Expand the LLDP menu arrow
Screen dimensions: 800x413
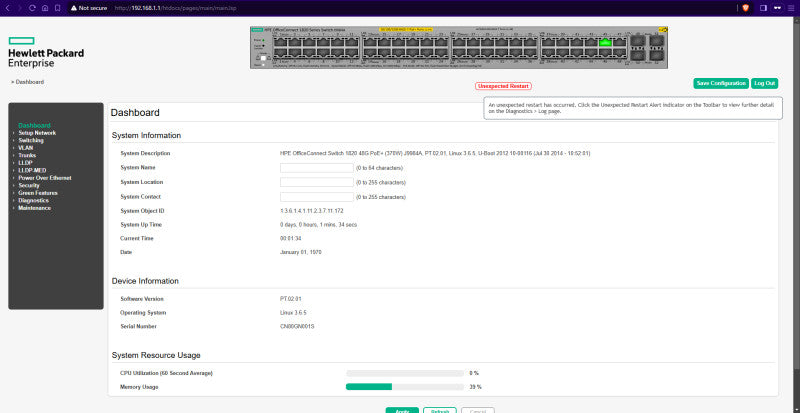tap(14, 163)
